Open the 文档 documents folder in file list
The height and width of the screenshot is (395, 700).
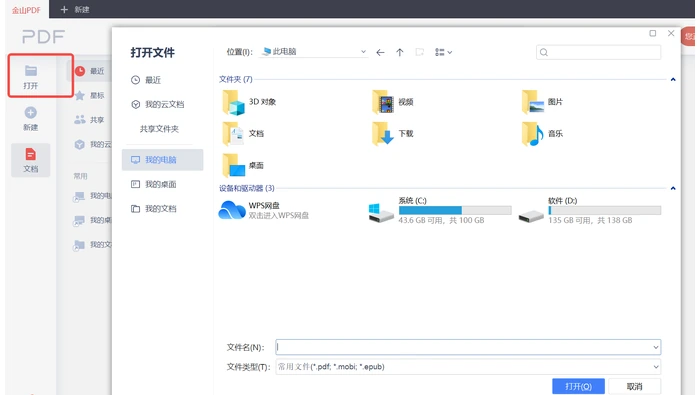[243, 133]
